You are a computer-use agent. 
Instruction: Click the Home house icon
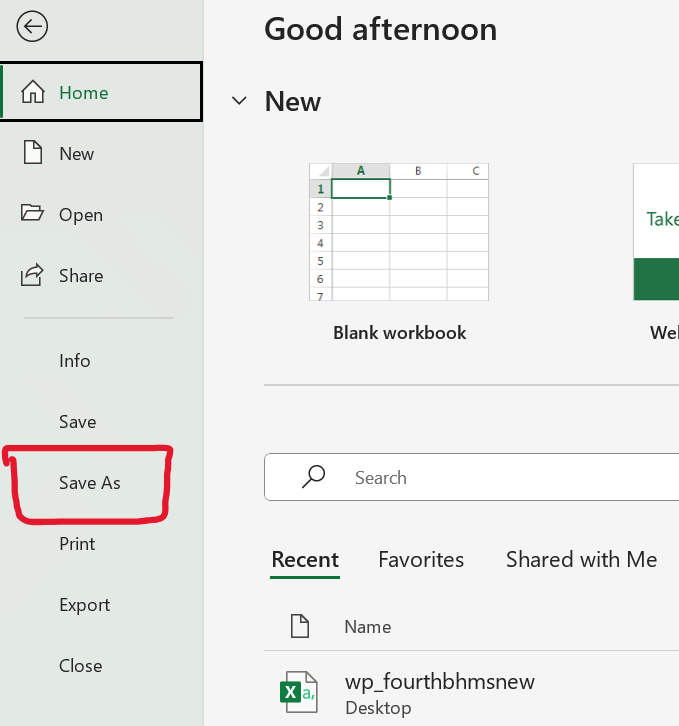click(33, 93)
